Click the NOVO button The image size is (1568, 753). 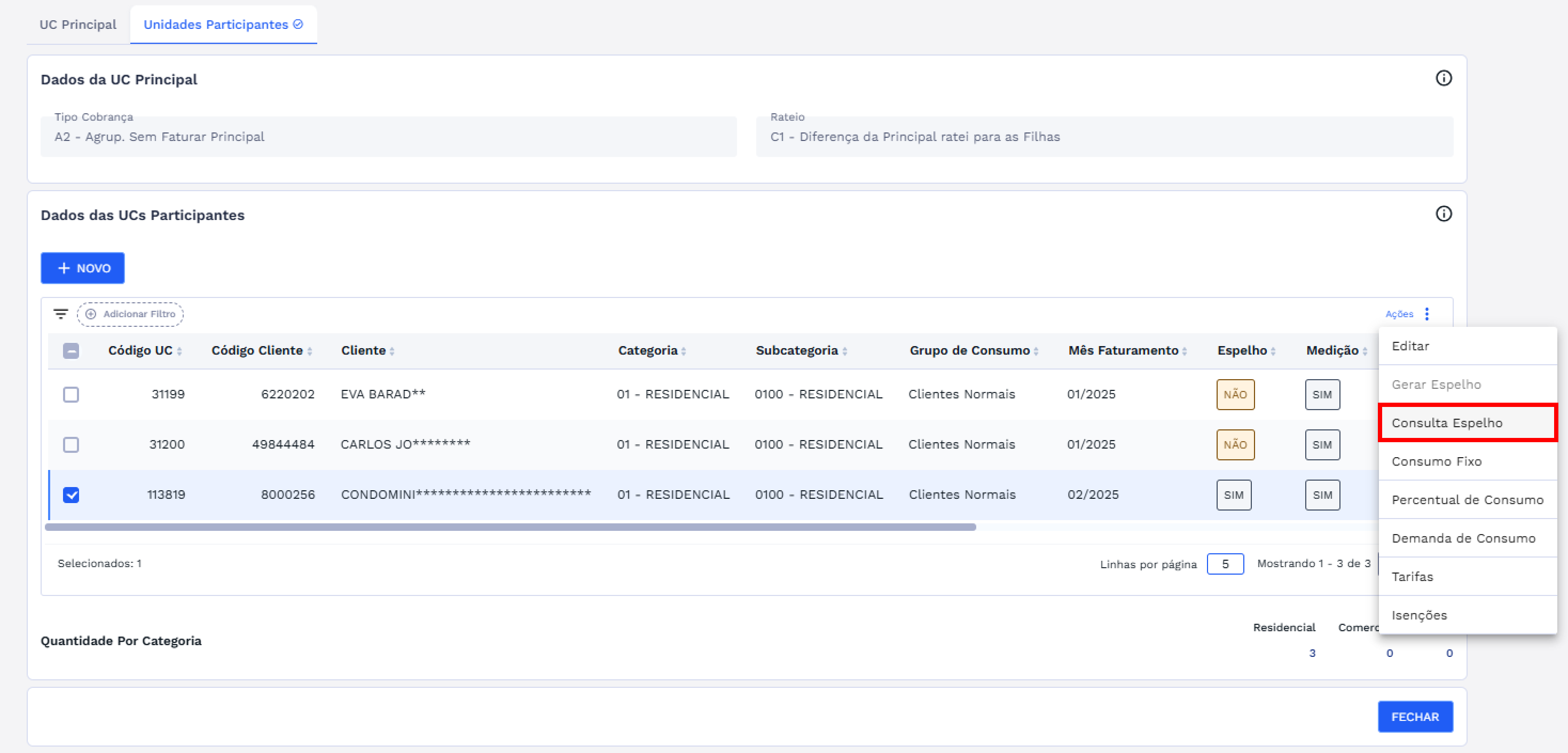[x=83, y=268]
